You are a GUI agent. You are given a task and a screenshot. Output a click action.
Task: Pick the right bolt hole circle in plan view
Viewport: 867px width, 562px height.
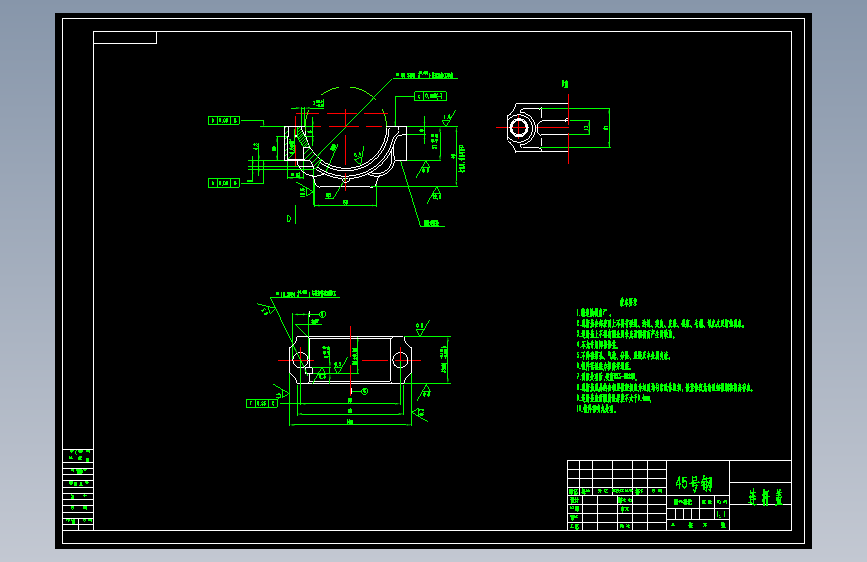point(400,361)
